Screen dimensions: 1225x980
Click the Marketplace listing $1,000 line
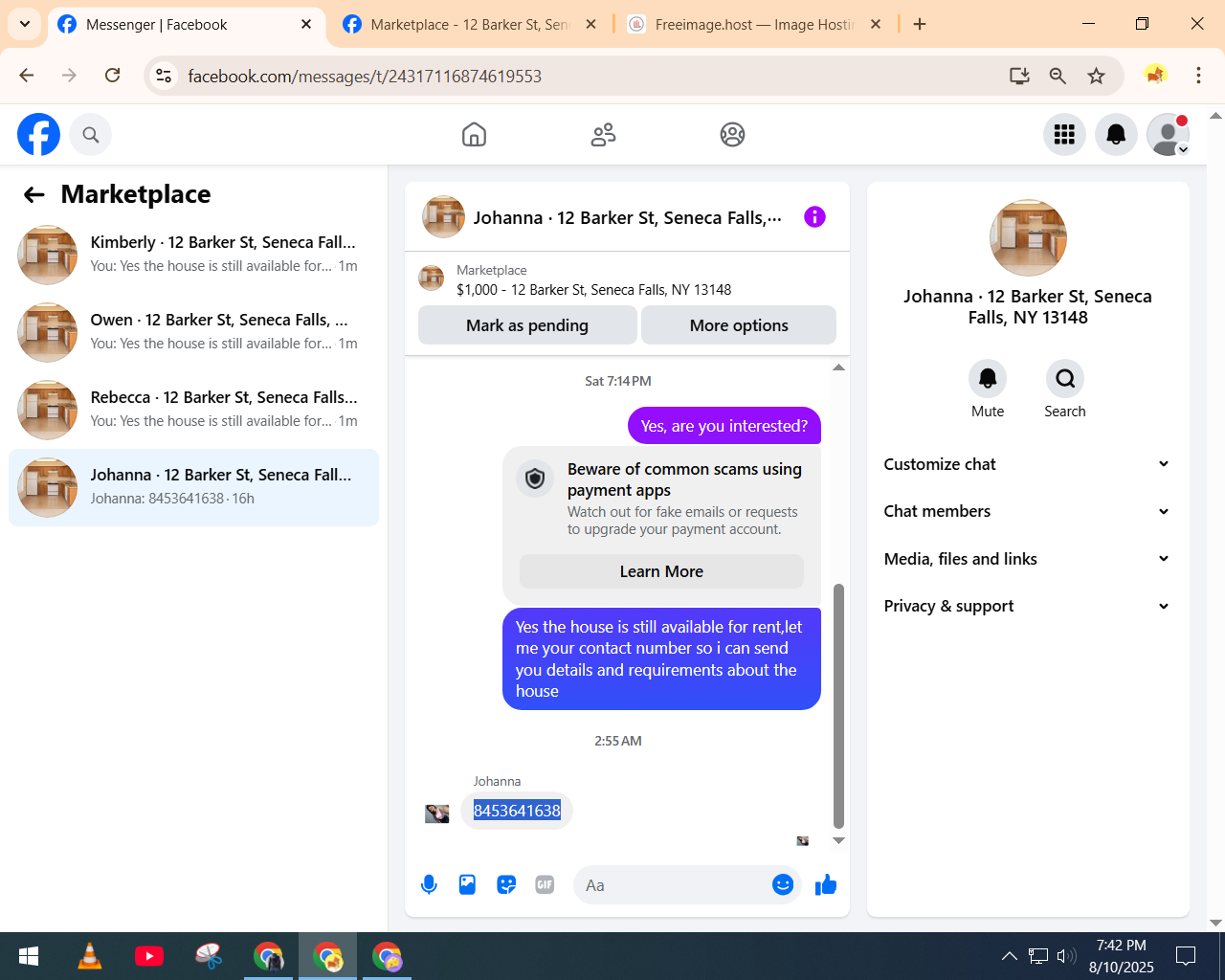594,290
